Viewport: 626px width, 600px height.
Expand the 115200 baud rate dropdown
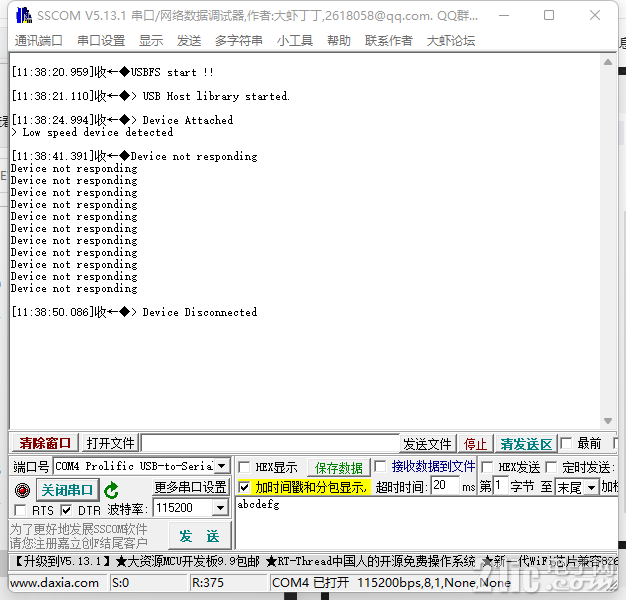pyautogui.click(x=220, y=508)
